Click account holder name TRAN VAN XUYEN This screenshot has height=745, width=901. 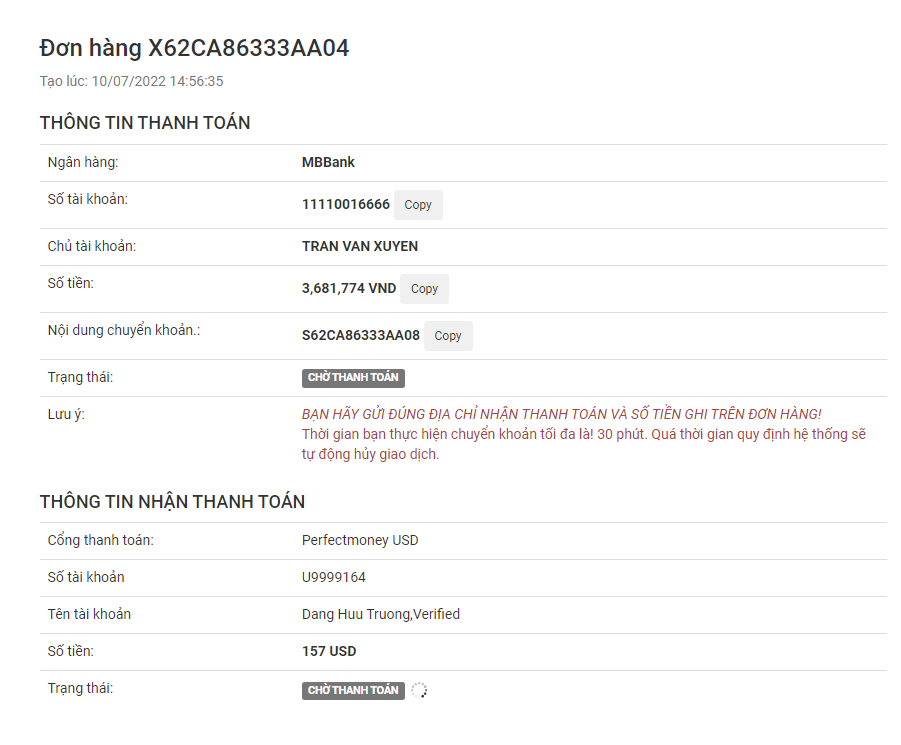360,246
